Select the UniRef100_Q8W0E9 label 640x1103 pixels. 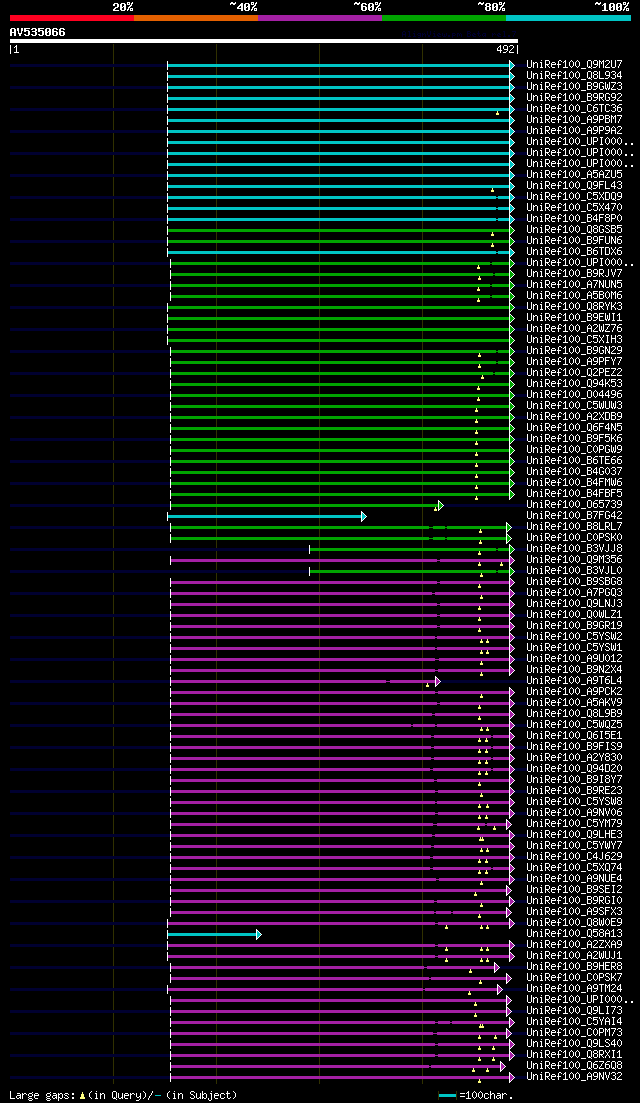(574, 922)
